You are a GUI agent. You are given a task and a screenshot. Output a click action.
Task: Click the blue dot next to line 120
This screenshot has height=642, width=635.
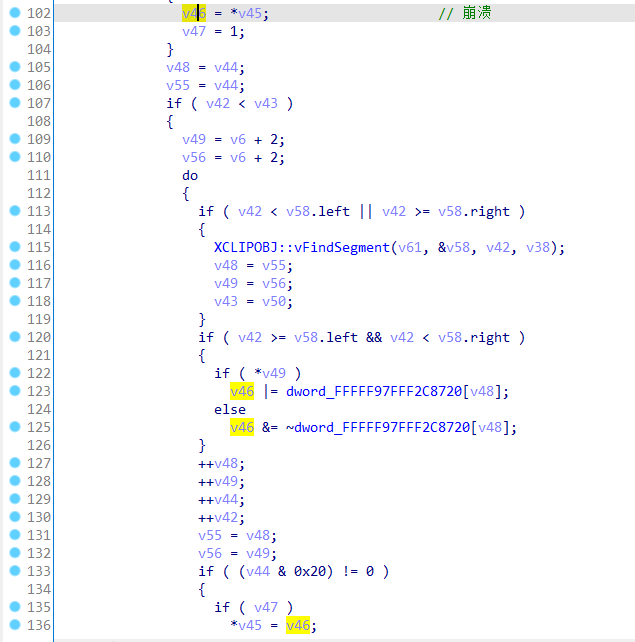point(14,337)
